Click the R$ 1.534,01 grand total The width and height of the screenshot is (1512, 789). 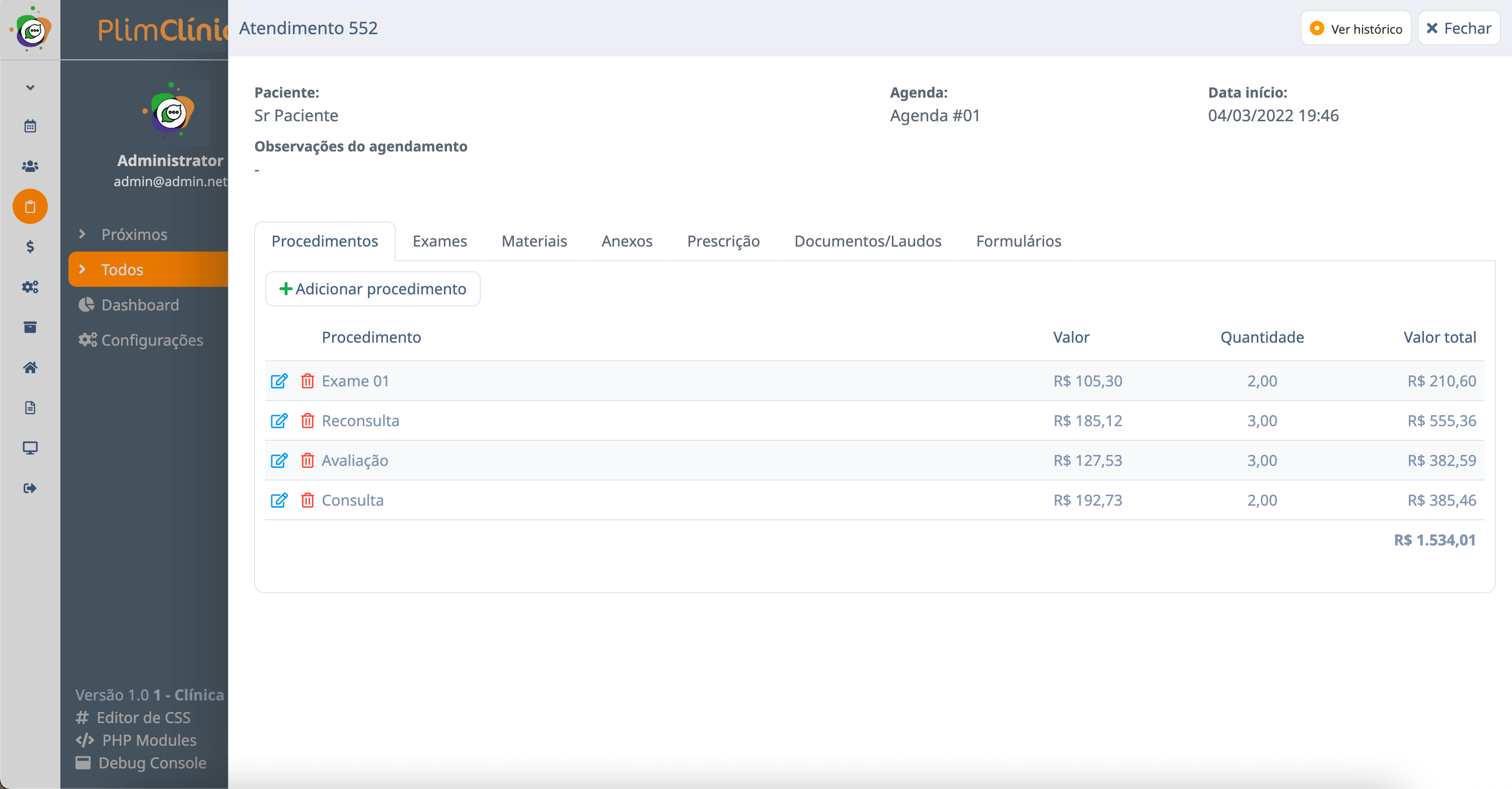(1434, 540)
